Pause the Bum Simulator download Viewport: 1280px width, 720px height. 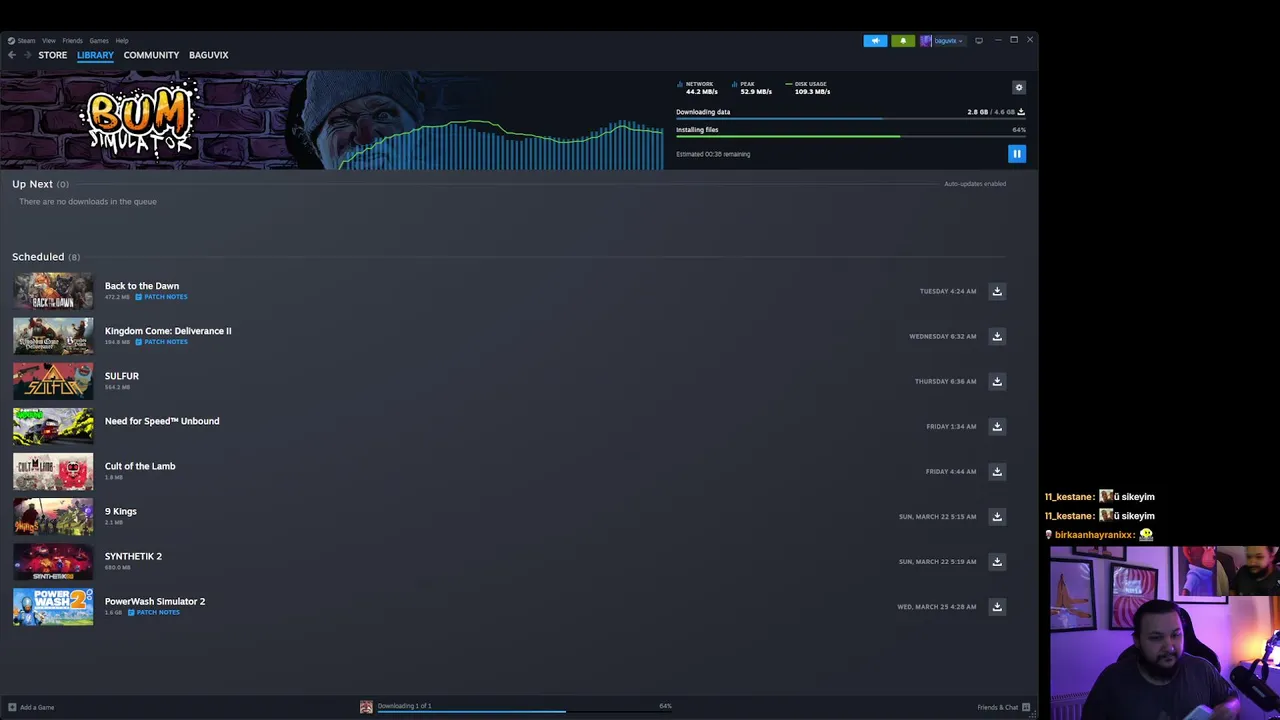pyautogui.click(x=1017, y=154)
